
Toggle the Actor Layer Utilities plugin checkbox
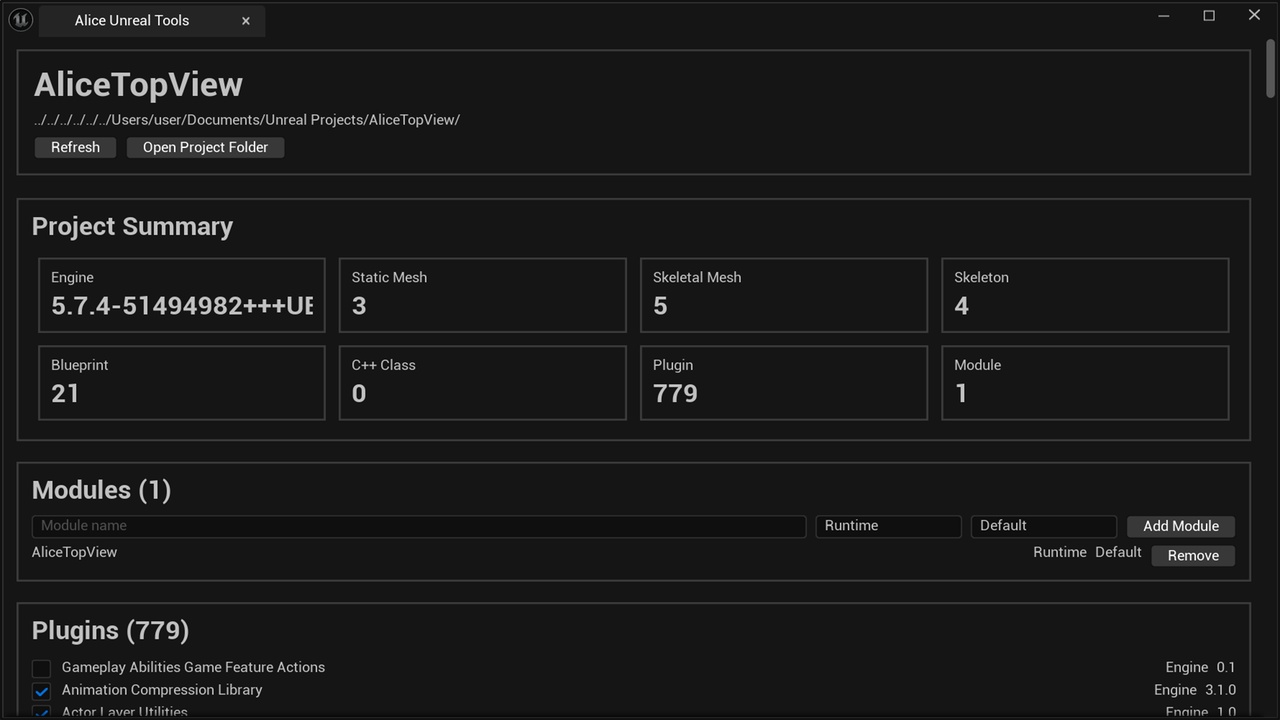pyautogui.click(x=41, y=713)
